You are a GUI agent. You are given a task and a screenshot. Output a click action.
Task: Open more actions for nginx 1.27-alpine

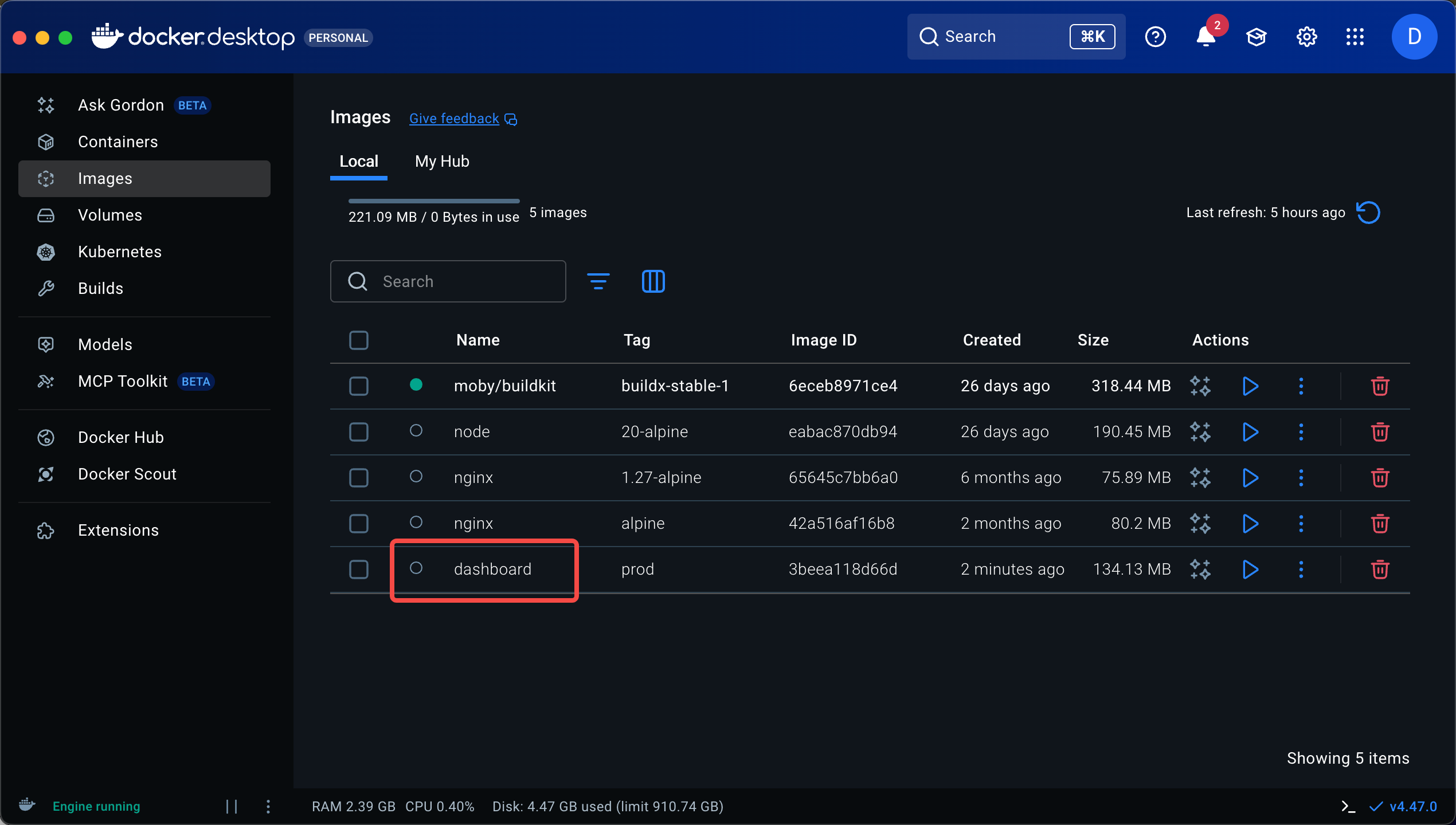[1301, 478]
